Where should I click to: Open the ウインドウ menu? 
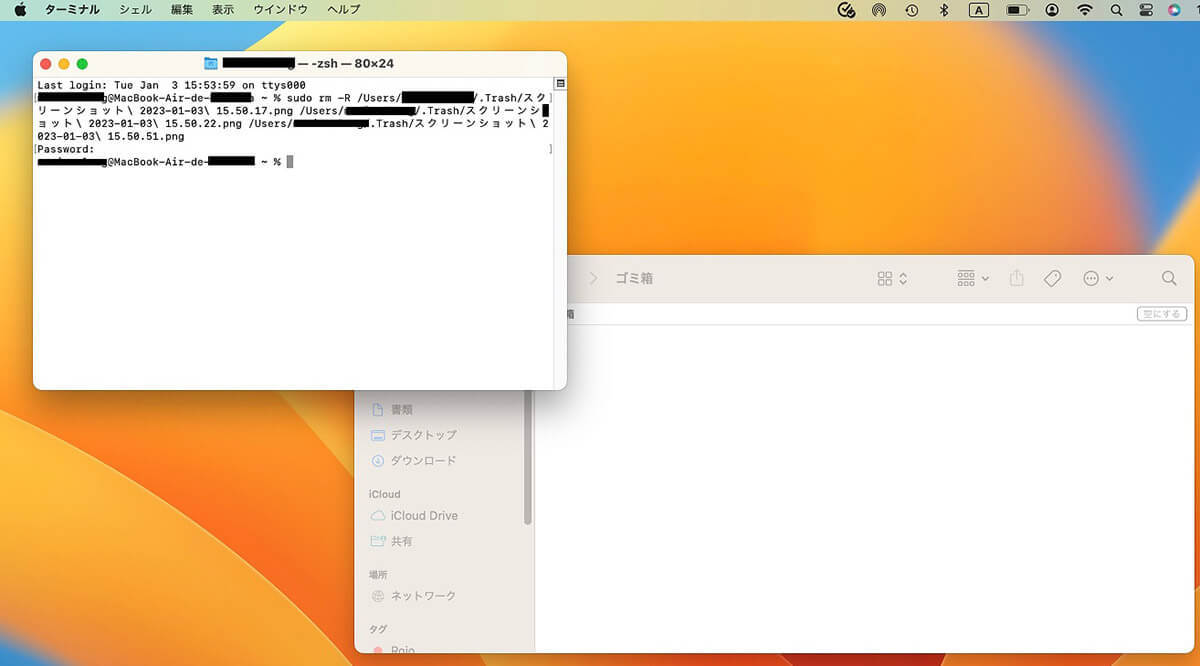(x=280, y=9)
